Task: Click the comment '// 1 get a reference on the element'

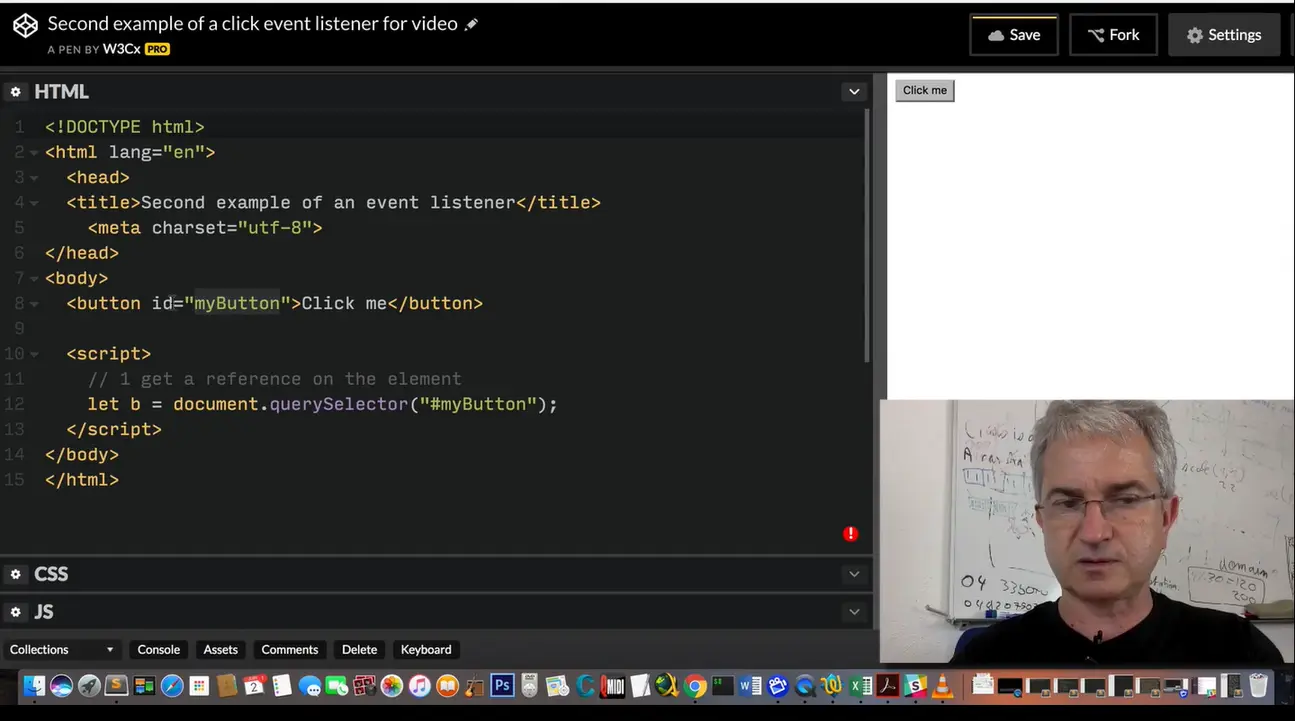Action: [x=275, y=379]
